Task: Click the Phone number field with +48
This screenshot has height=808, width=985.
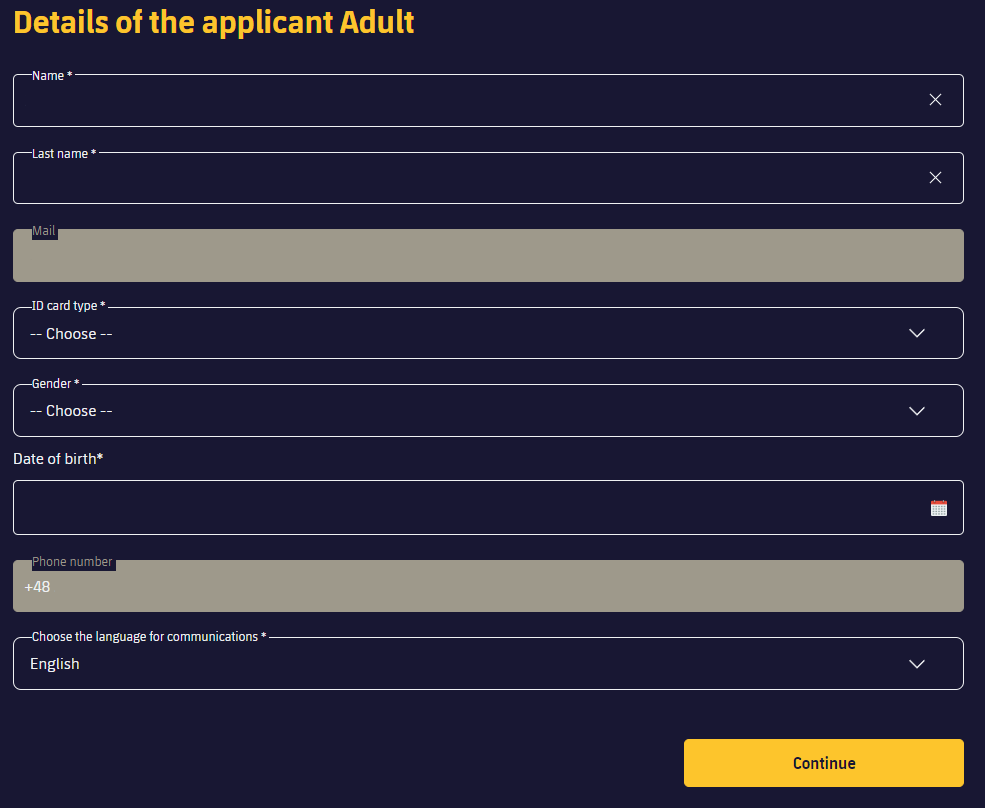Action: click(x=488, y=586)
